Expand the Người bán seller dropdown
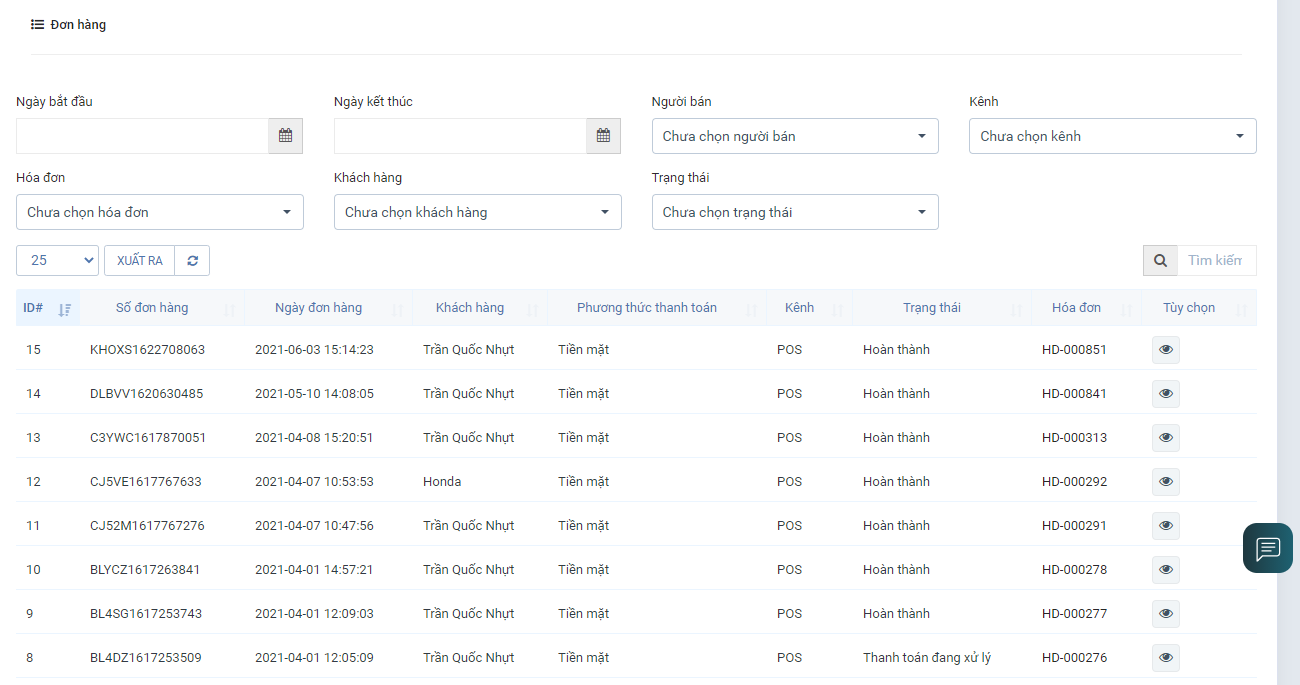 coord(794,136)
